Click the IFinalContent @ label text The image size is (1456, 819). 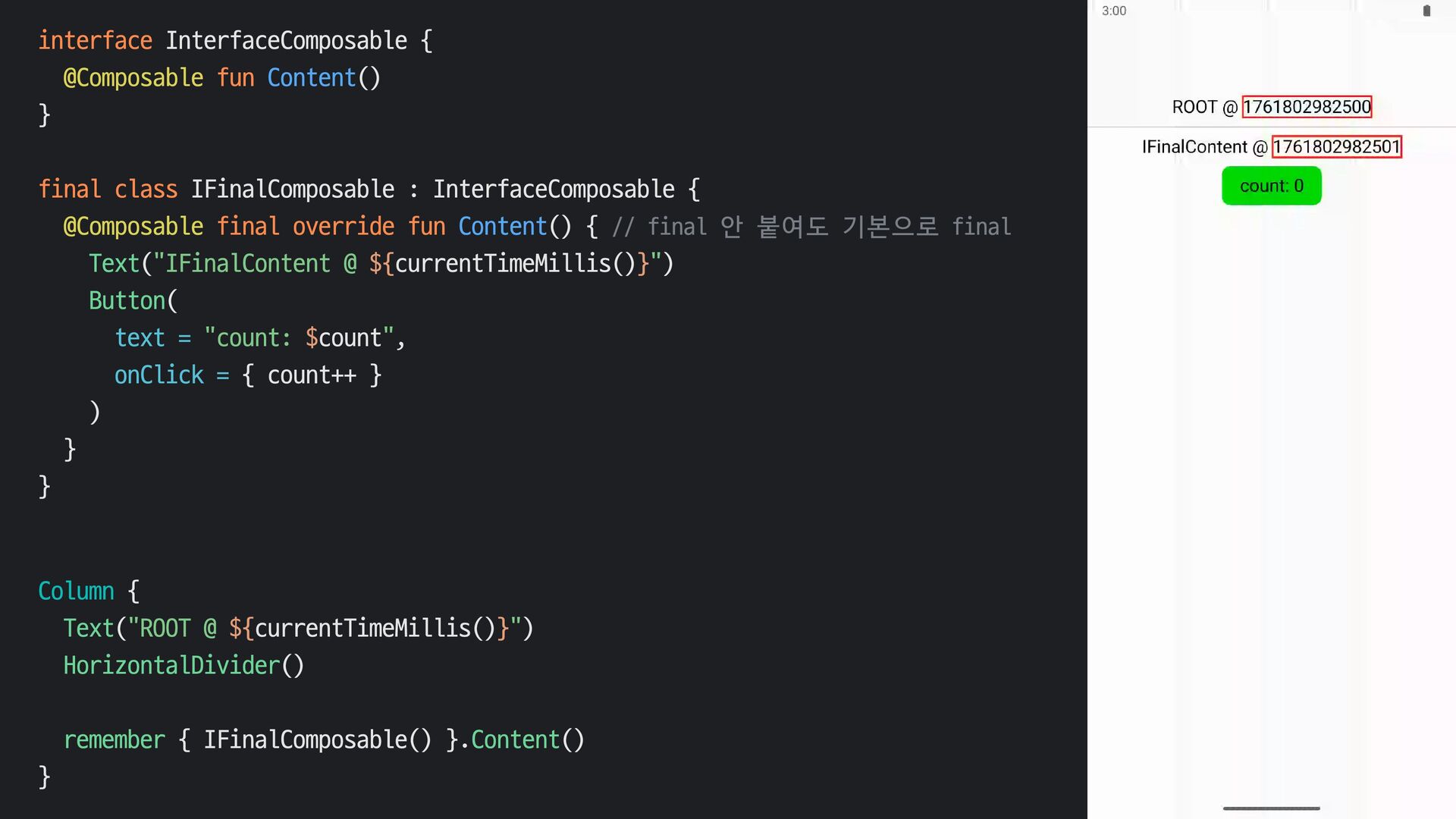click(1204, 147)
